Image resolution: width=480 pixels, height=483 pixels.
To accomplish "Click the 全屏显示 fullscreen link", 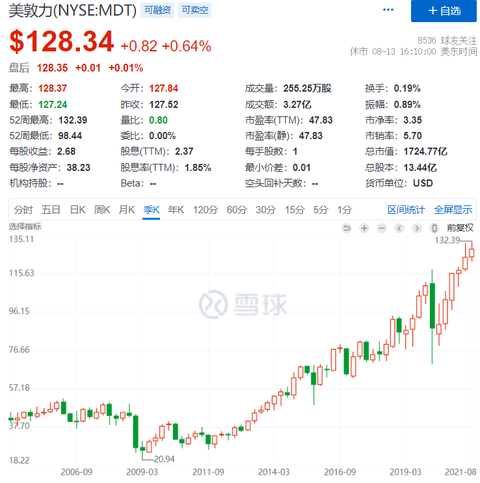I will [453, 210].
